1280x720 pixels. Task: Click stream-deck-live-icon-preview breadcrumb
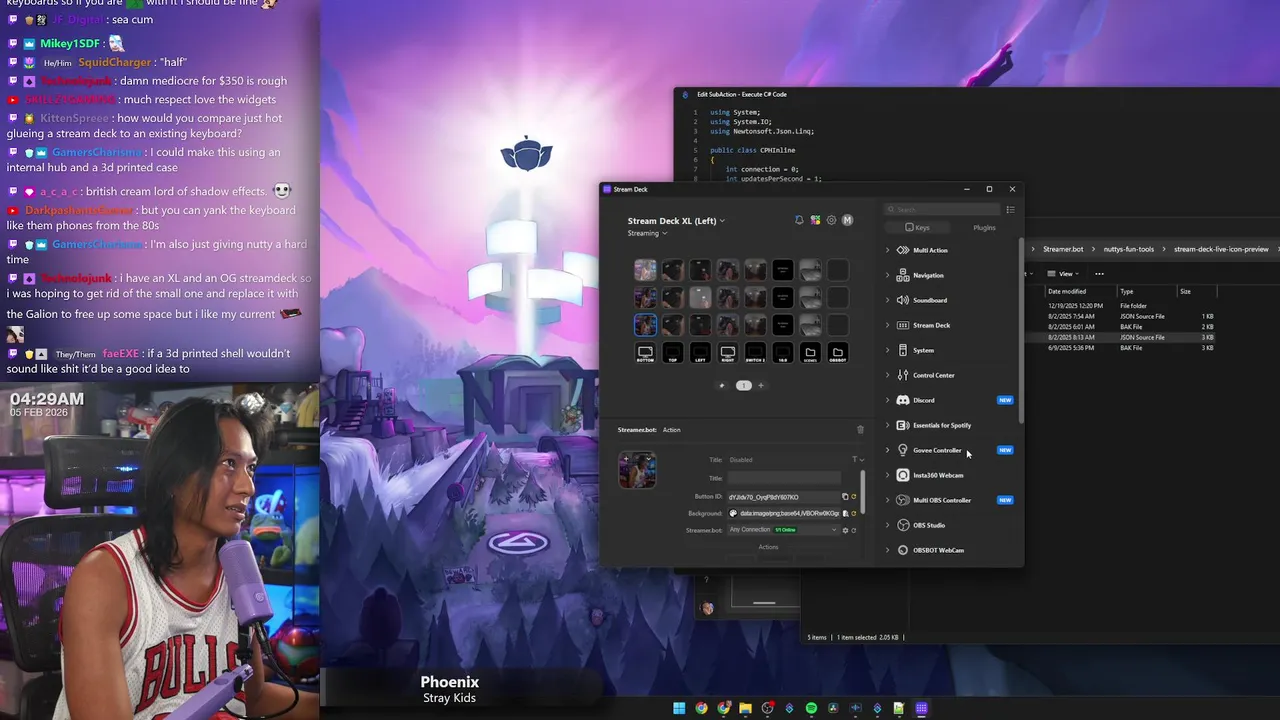(x=1221, y=249)
